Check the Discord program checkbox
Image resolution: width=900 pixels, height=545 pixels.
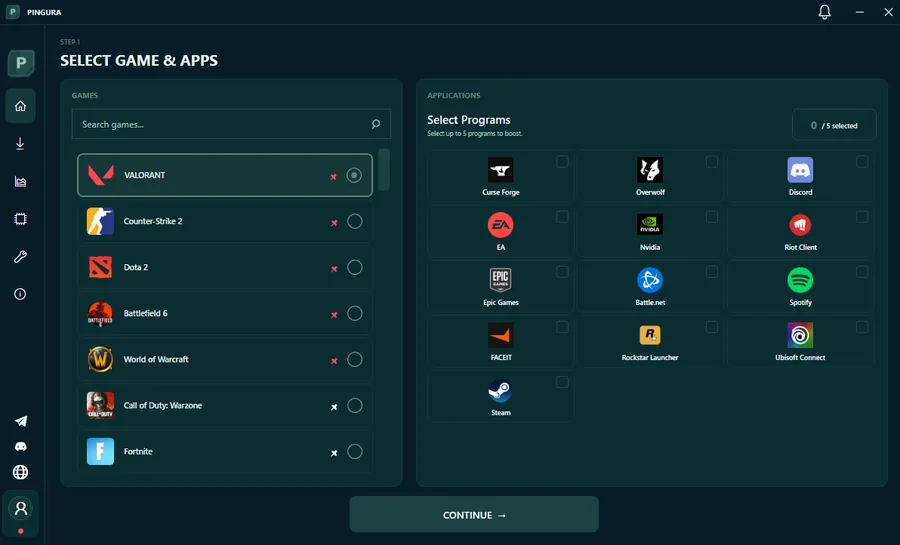[862, 162]
